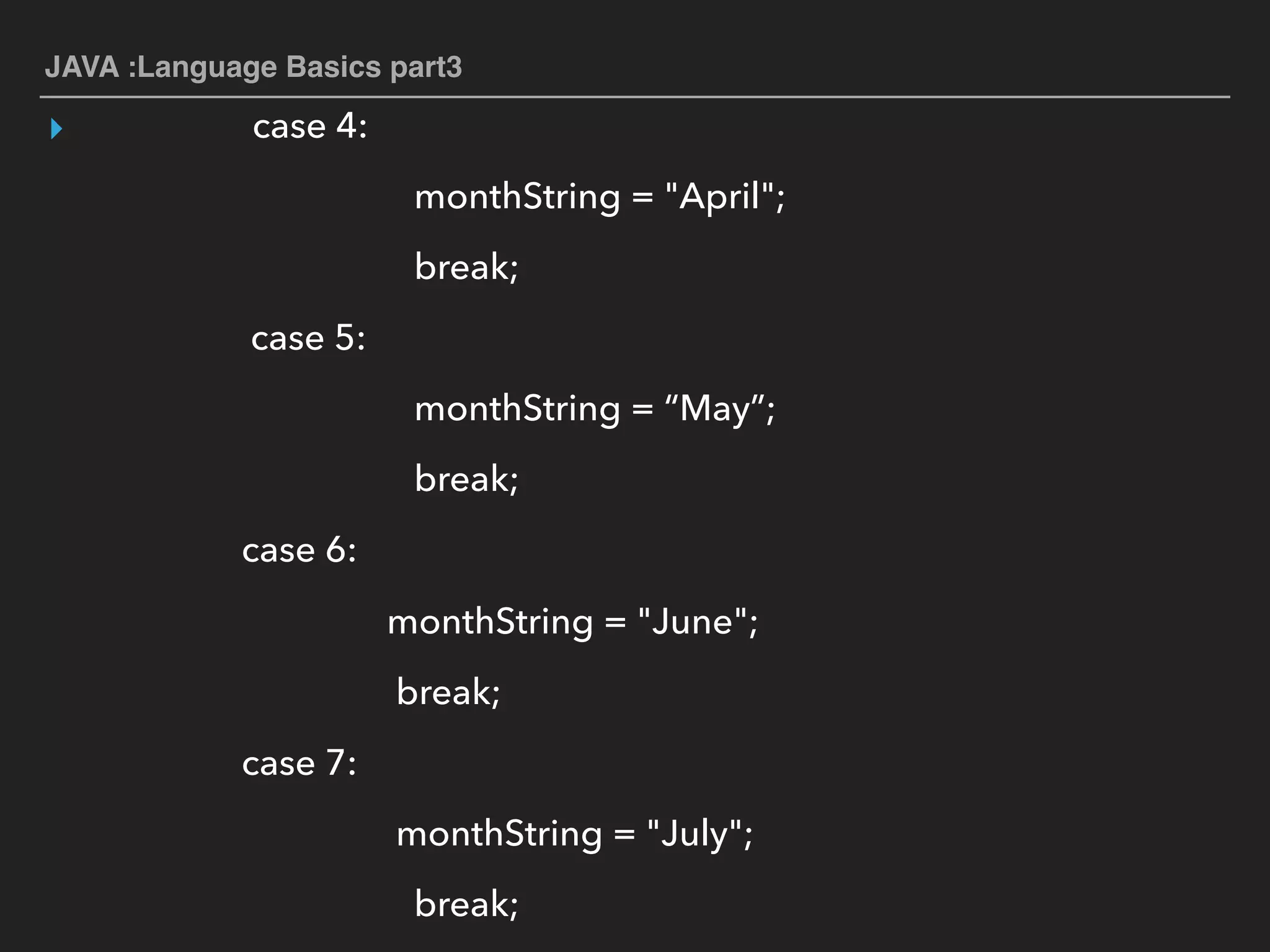
Task: Click the quoted "June" string literal
Action: tap(692, 622)
